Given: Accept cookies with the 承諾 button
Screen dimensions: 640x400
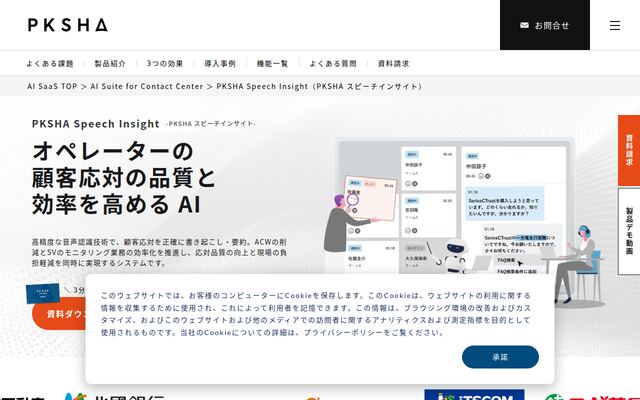Looking at the screenshot, I should click(x=500, y=357).
